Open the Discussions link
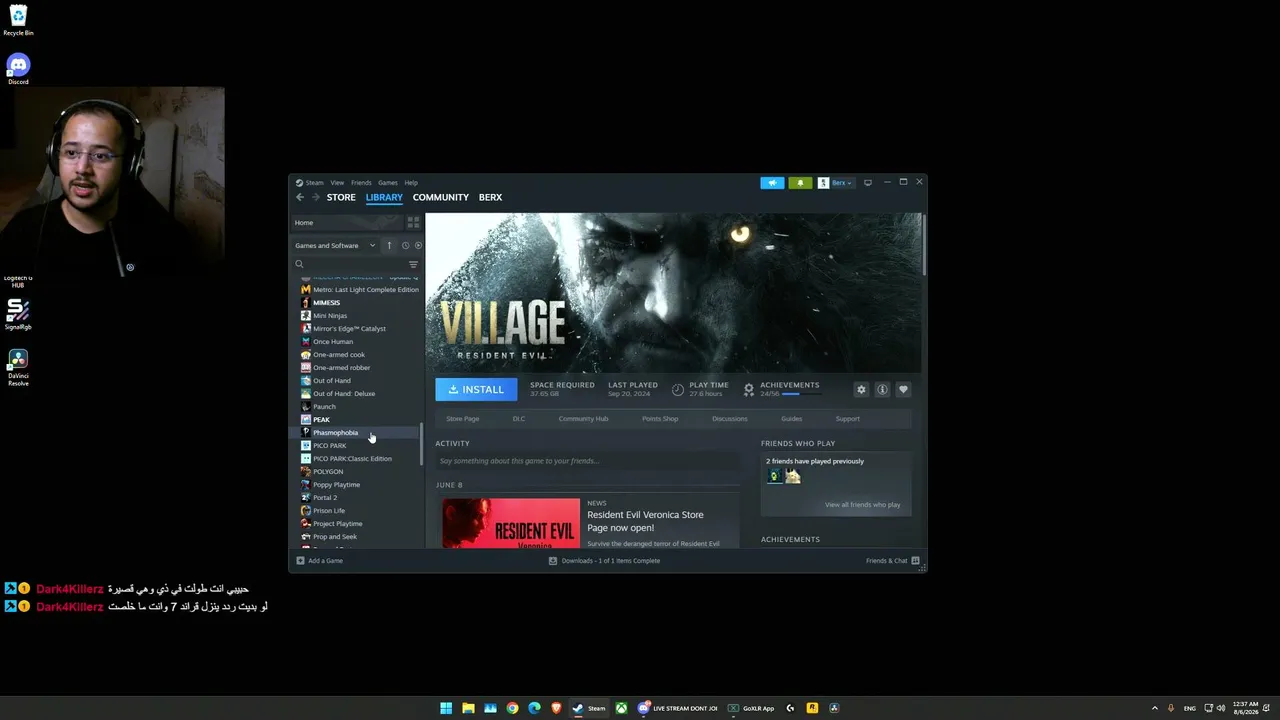Screen dimensions: 1280x720 (x=730, y=419)
